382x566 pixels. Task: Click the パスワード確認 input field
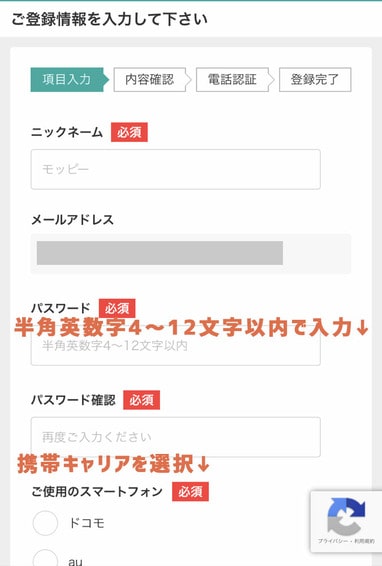[176, 437]
